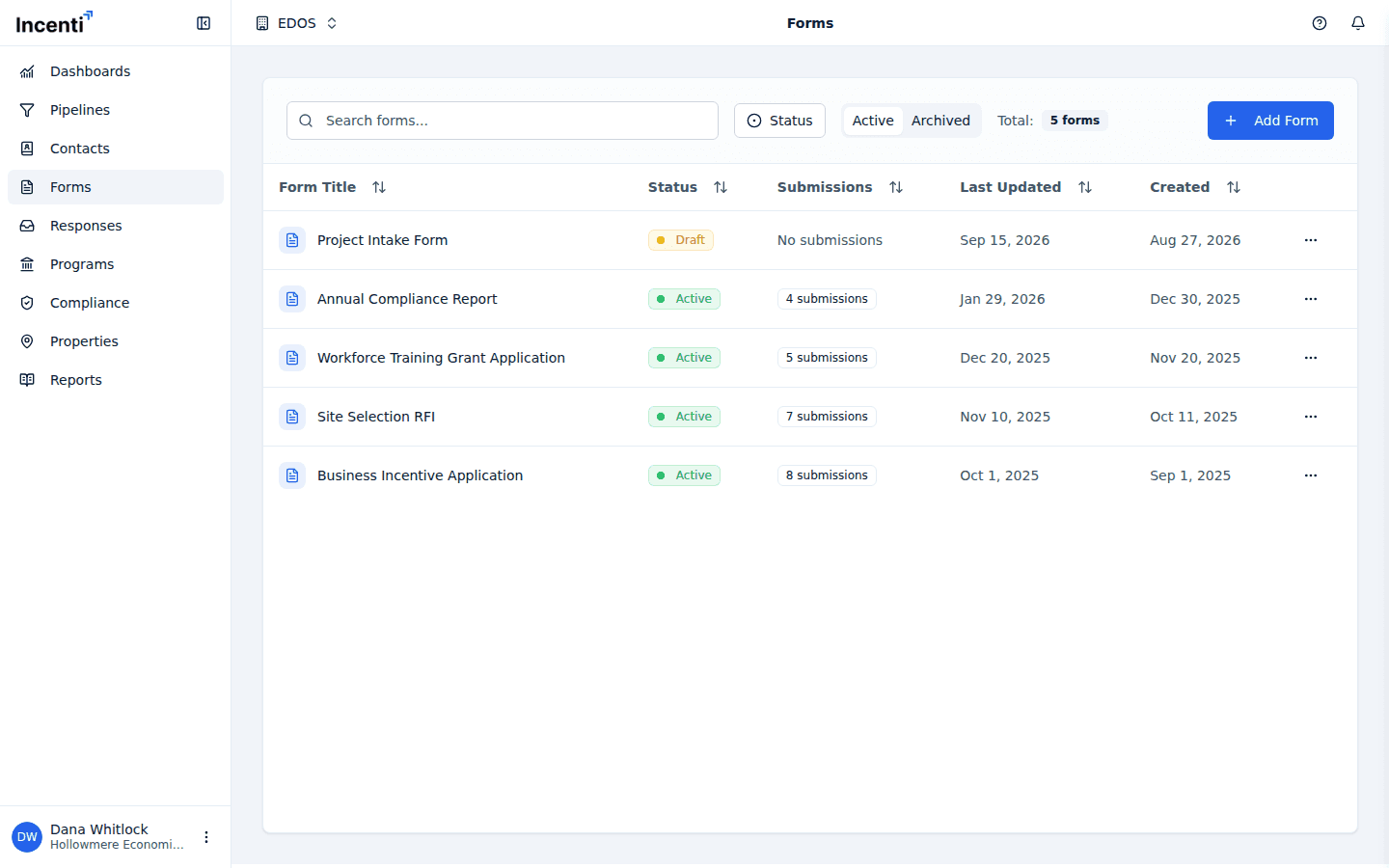Open the help question mark icon
1389x868 pixels.
coord(1320,23)
